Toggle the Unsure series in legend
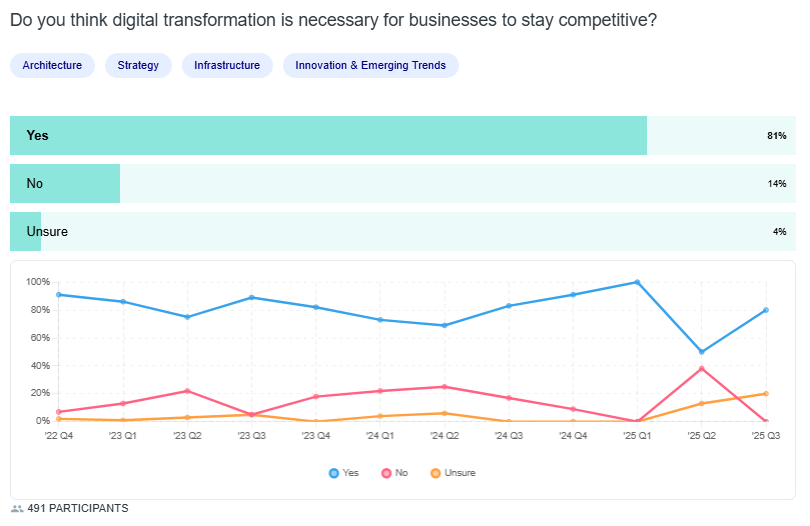Image resolution: width=810 pixels, height=526 pixels. 452,472
